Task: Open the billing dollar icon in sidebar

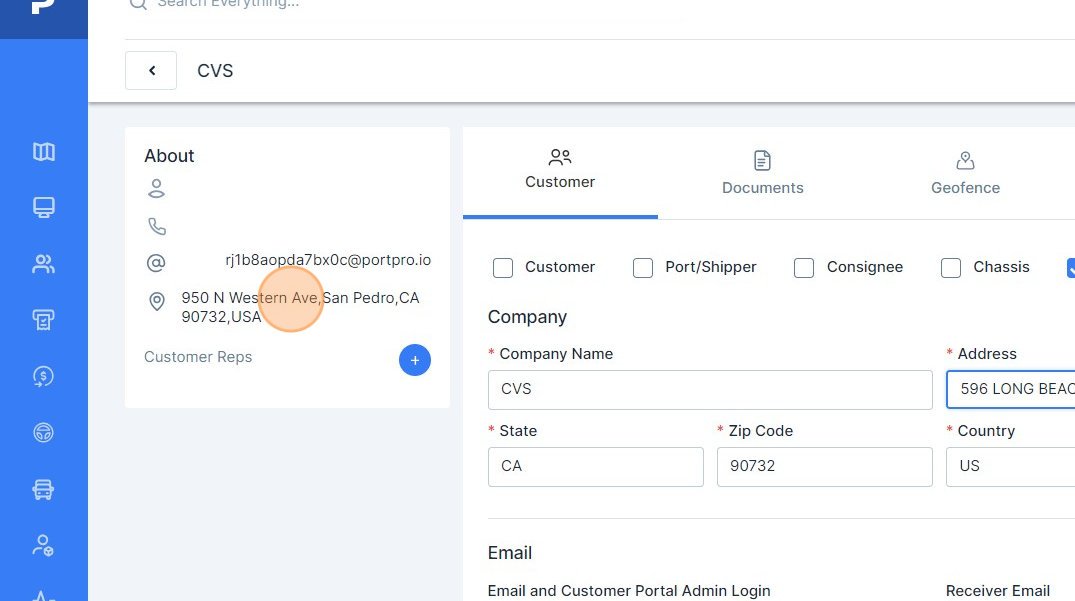Action: 44,376
